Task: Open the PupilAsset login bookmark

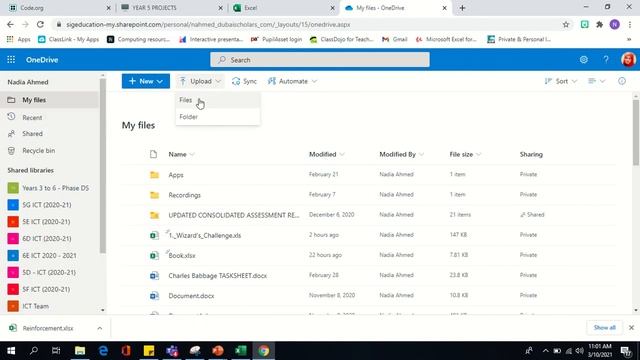Action: [277, 39]
